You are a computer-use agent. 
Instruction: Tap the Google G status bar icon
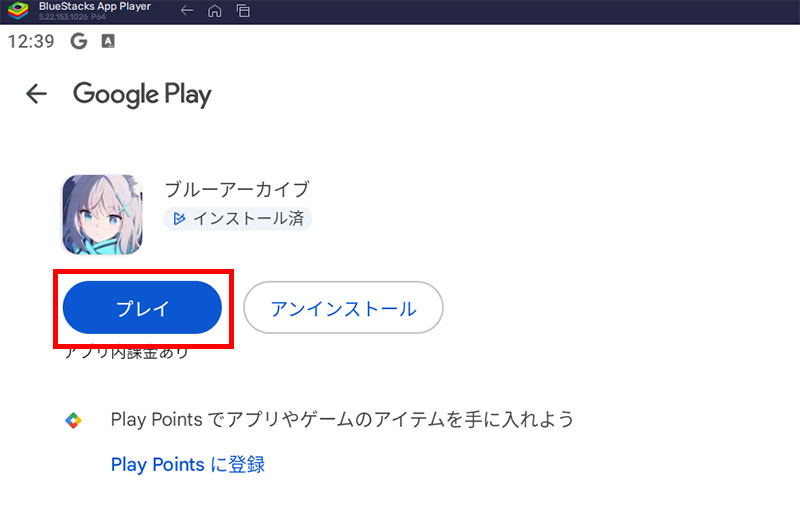[79, 42]
